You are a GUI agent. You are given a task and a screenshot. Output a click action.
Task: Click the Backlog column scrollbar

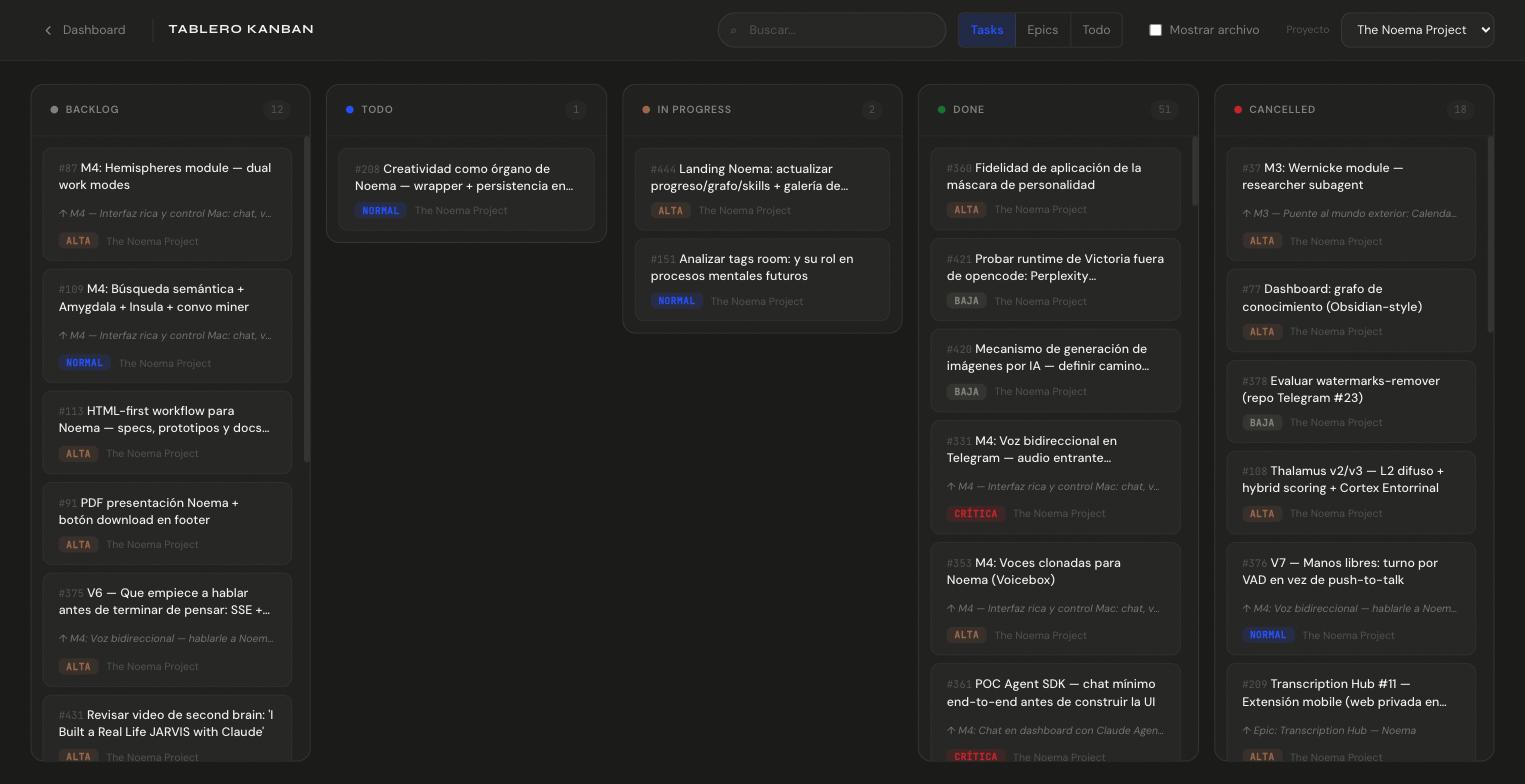pos(306,299)
